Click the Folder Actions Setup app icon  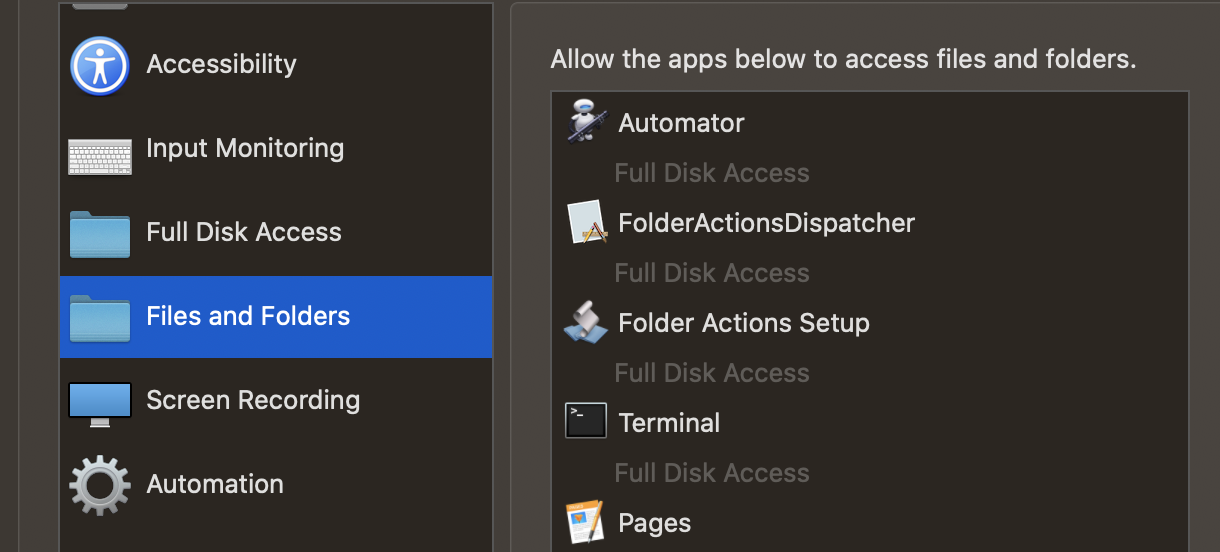point(586,322)
